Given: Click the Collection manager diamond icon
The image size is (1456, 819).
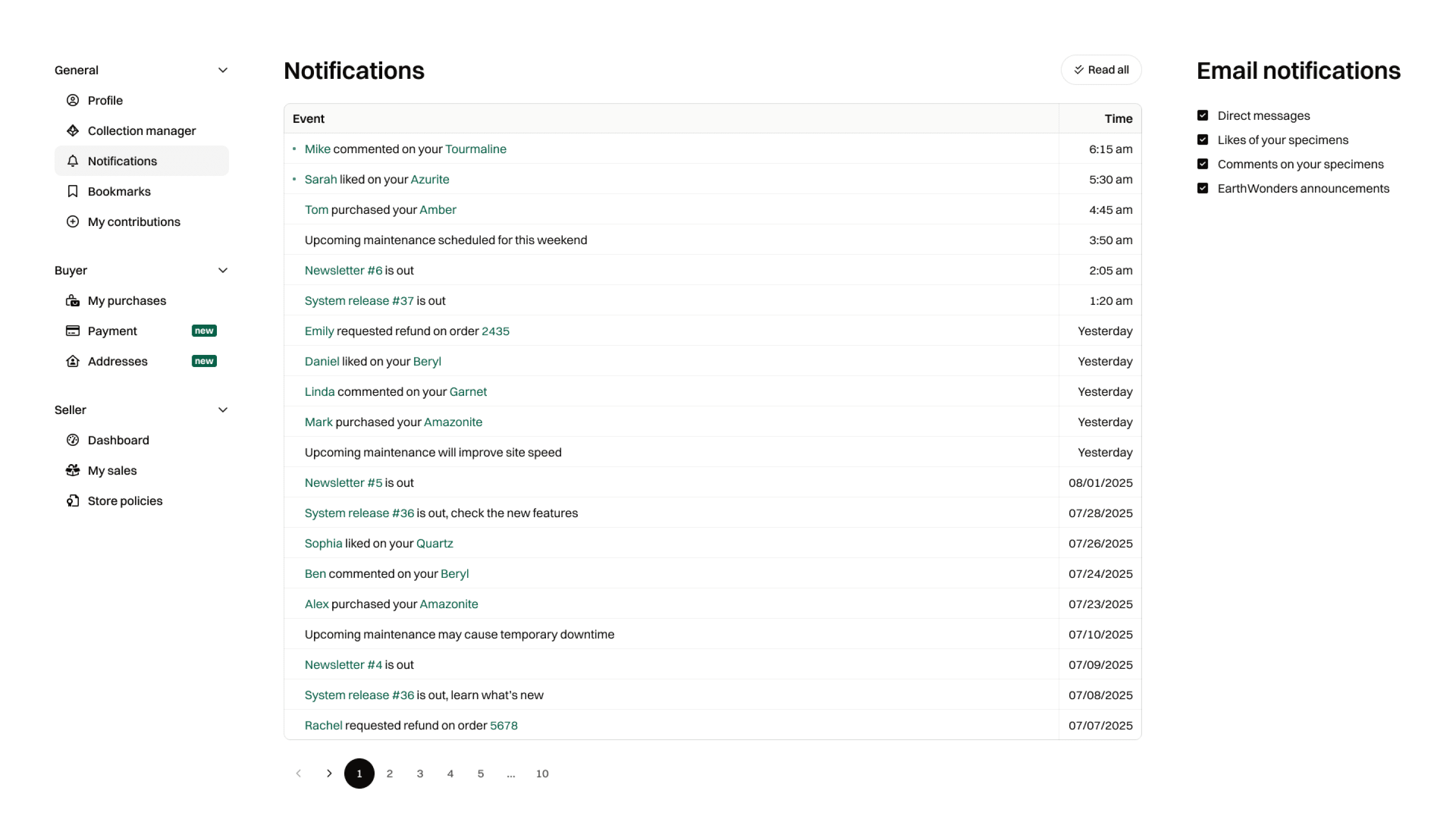Looking at the screenshot, I should click(72, 130).
